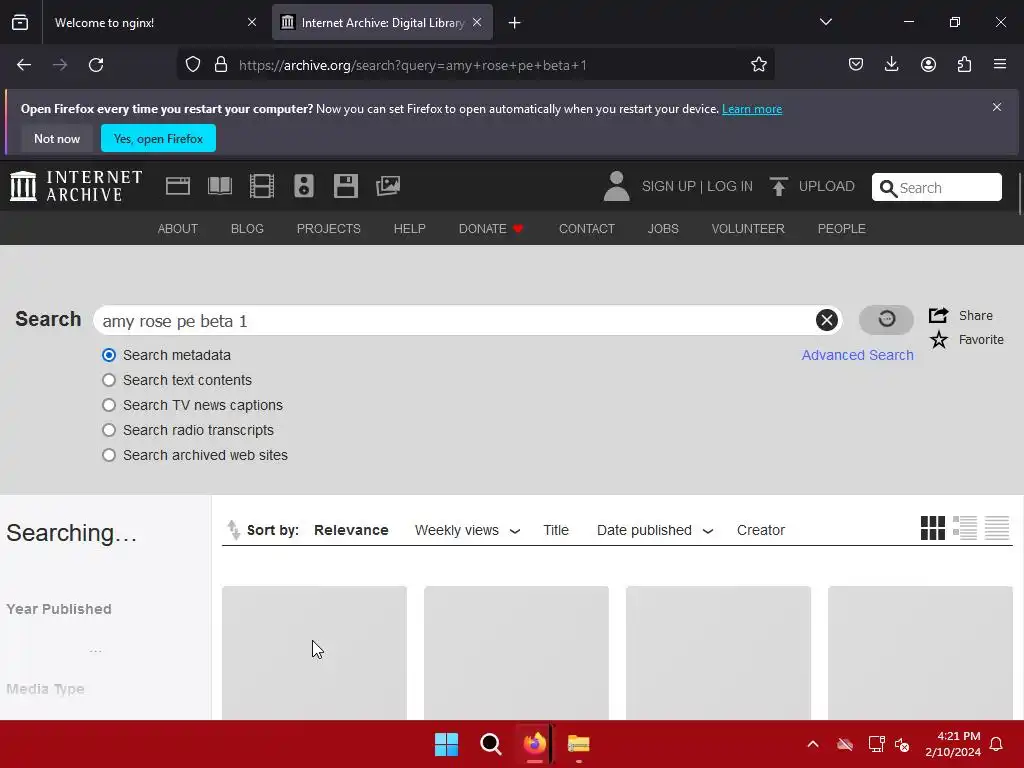Select Search radio transcripts option
1024x768 pixels.
(x=109, y=430)
